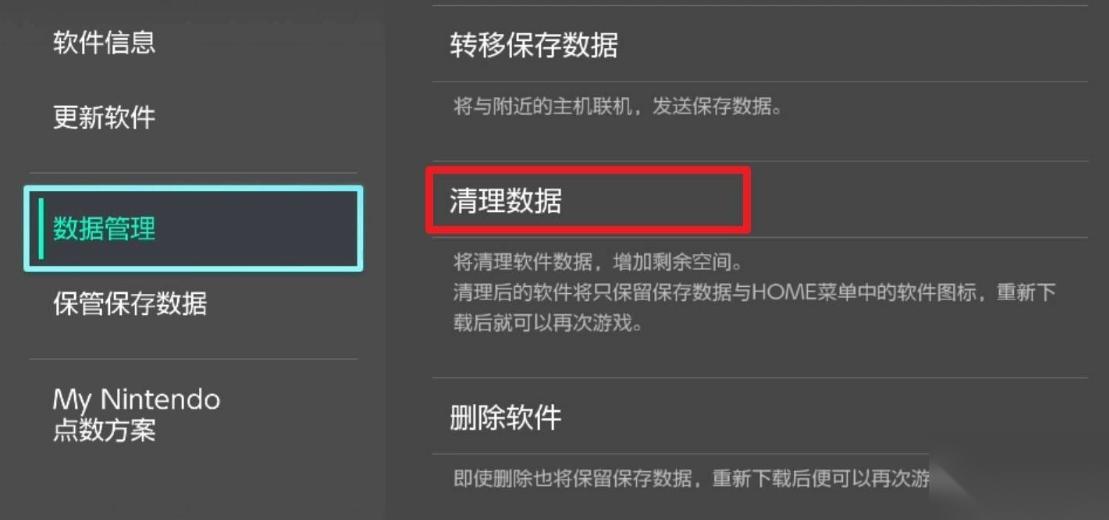1109x520 pixels.
Task: Select 更新软件 in the sidebar
Action: pos(104,117)
